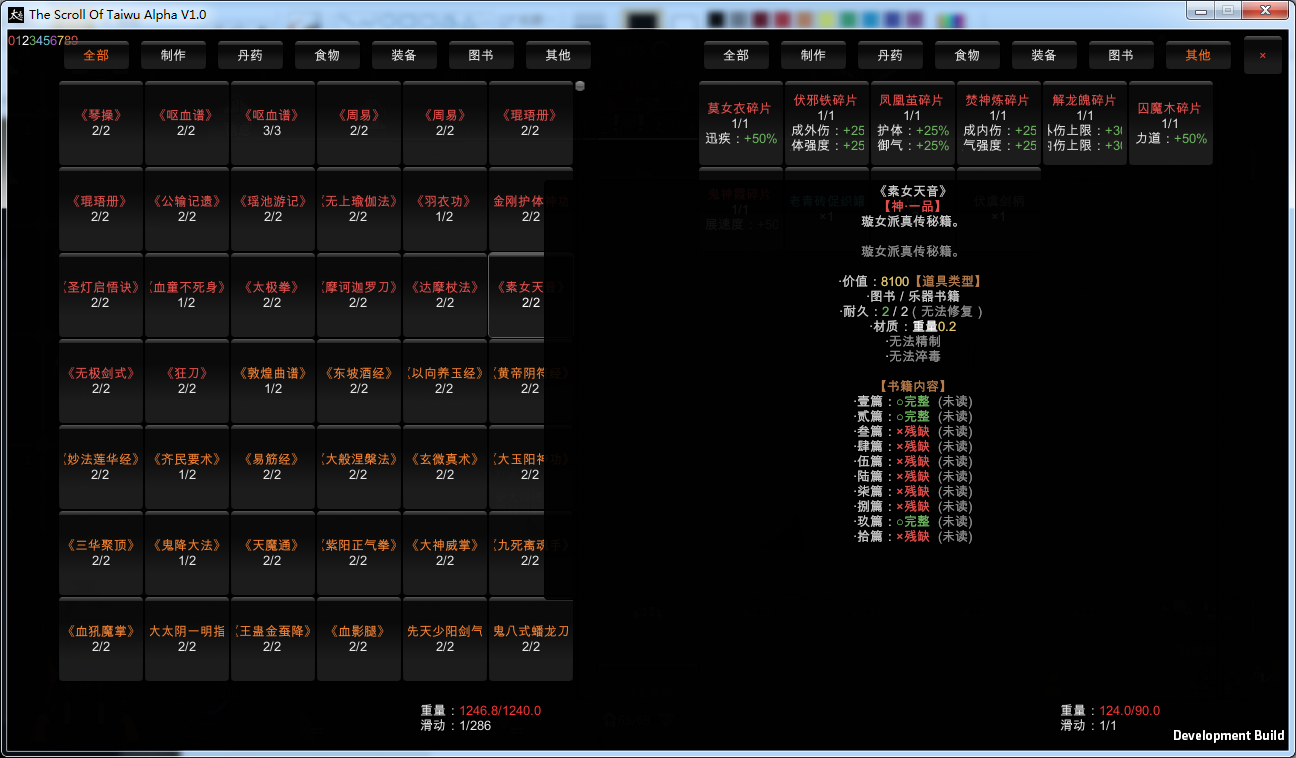Image resolution: width=1296 pixels, height=758 pixels.
Task: Switch left panel to 丹药 tab
Action: pyautogui.click(x=250, y=55)
